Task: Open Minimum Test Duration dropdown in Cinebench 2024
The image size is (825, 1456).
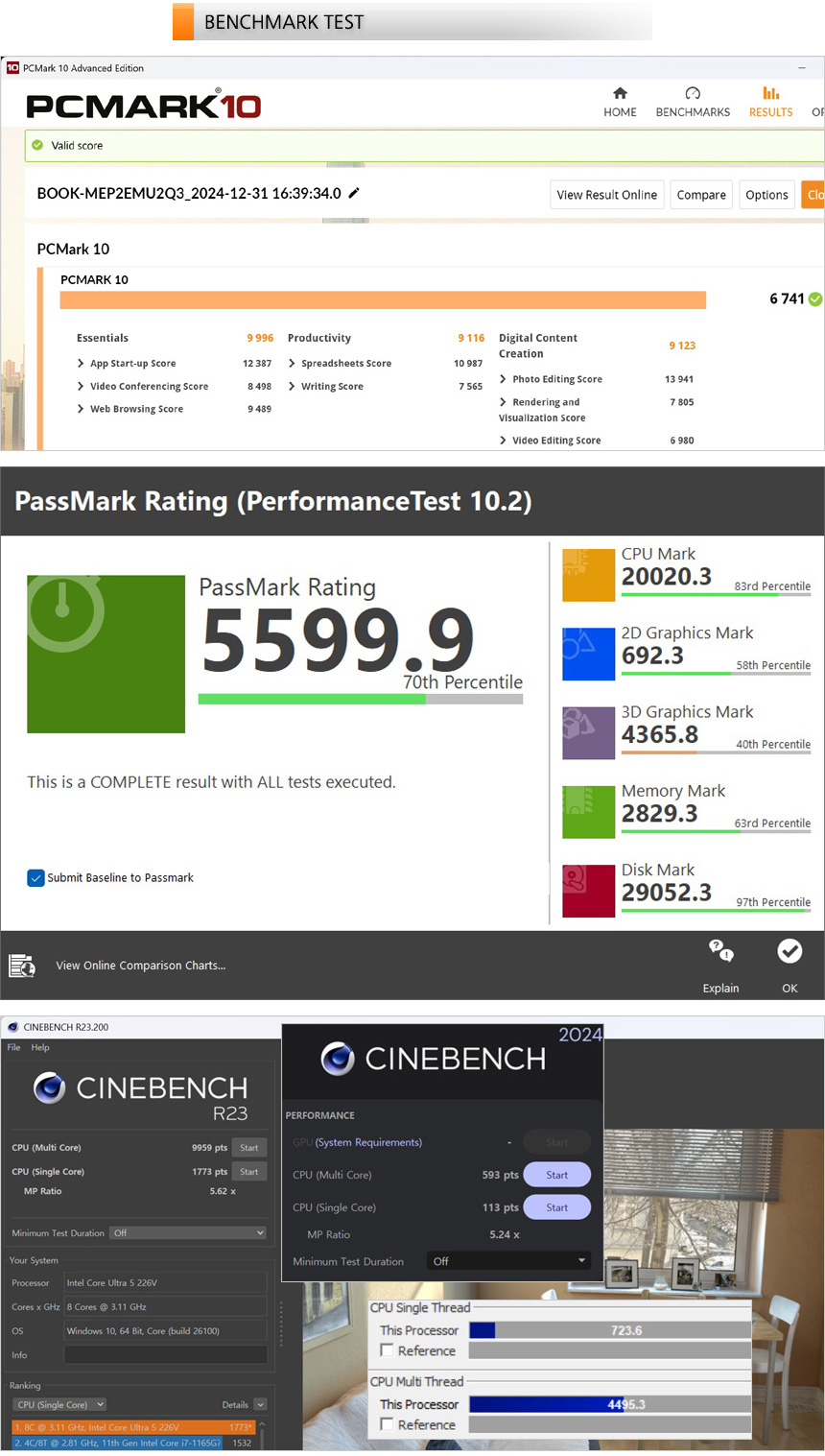Action: coord(508,1261)
